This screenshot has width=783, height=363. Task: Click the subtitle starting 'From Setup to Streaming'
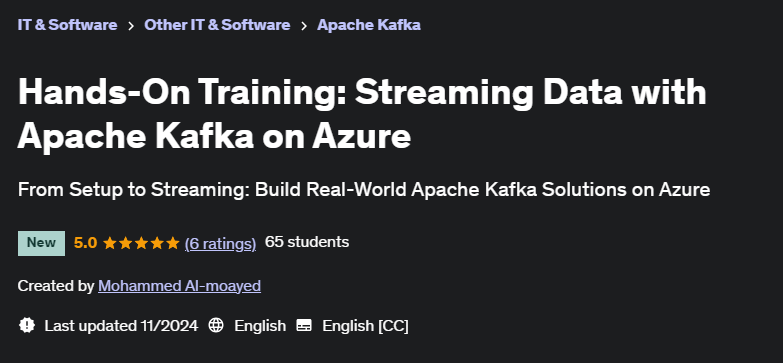364,190
